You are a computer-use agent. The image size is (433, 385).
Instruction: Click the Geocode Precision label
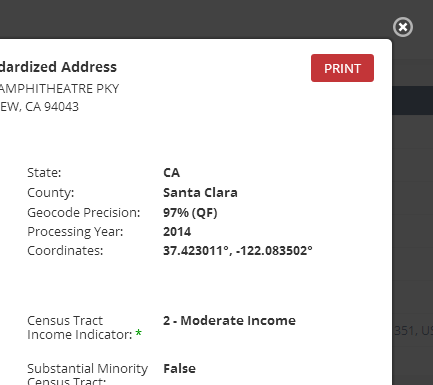[84, 213]
